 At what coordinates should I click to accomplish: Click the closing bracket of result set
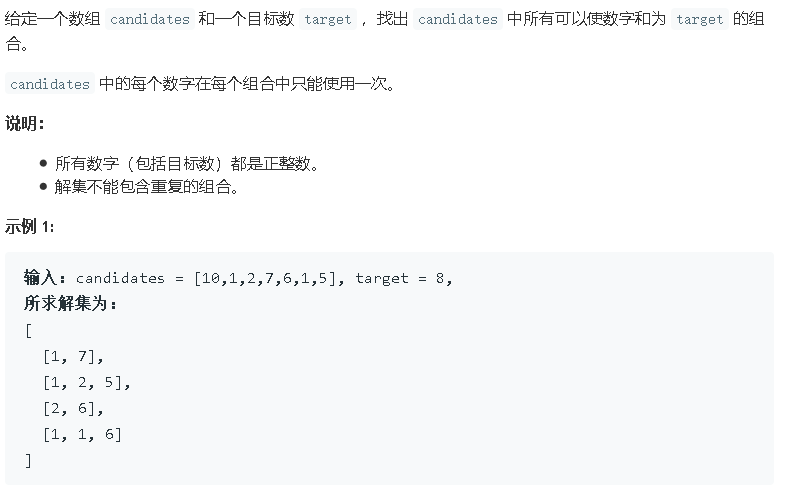[29, 460]
